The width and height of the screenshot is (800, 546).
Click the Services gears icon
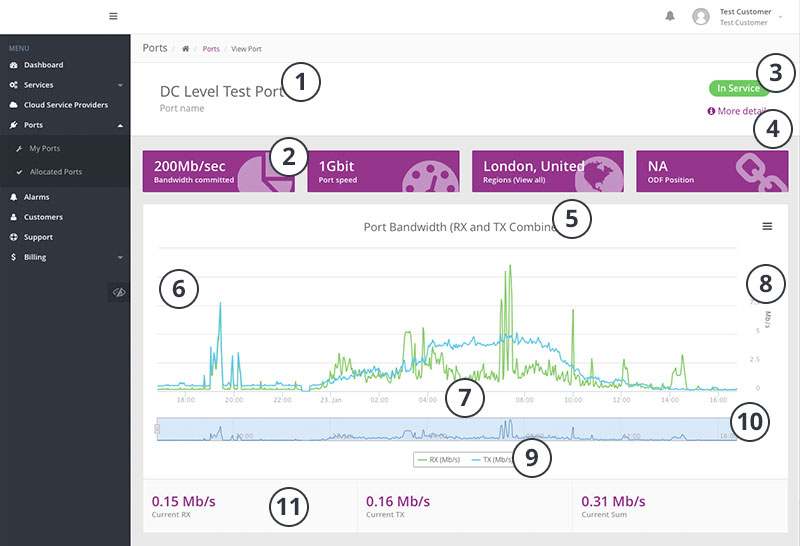click(14, 85)
